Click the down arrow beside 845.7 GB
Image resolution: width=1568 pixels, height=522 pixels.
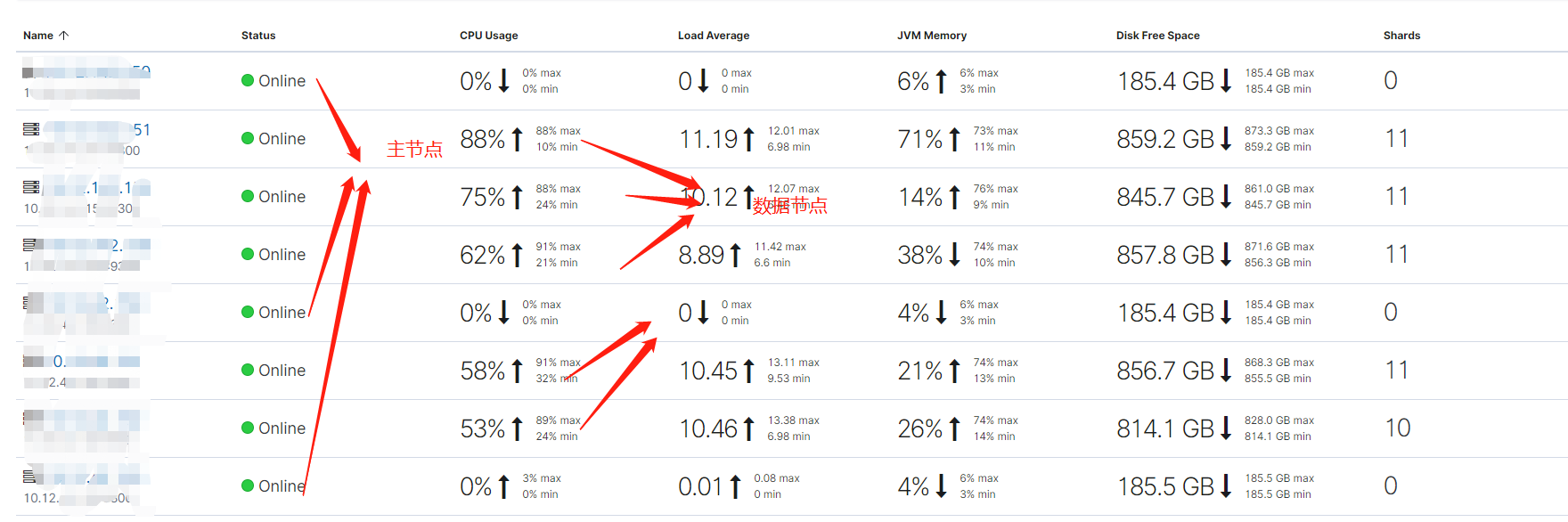coord(1226,197)
